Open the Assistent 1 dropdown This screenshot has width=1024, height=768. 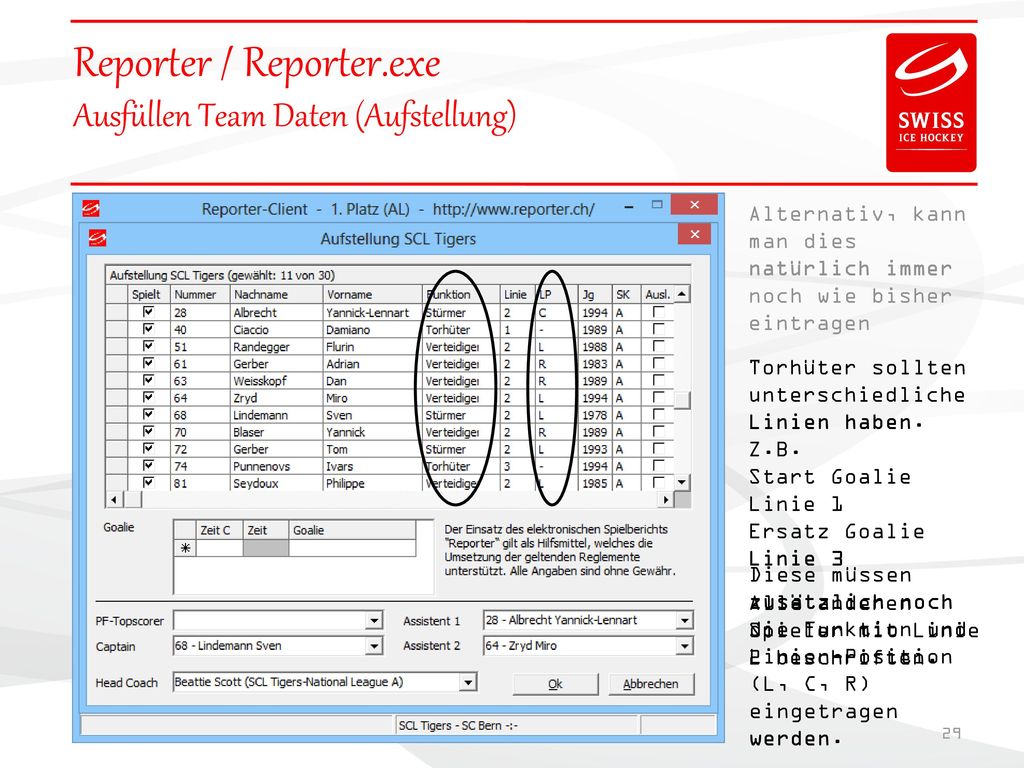pyautogui.click(x=684, y=620)
